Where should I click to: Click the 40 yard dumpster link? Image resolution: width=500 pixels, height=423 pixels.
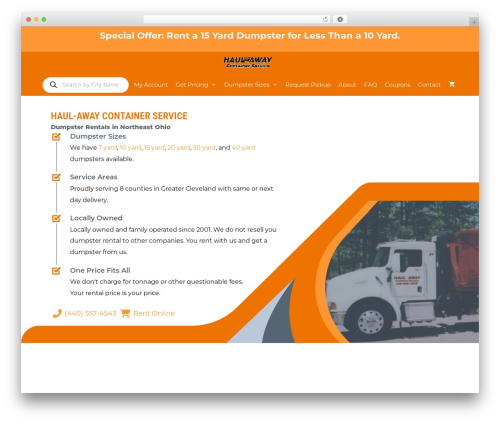(243, 148)
